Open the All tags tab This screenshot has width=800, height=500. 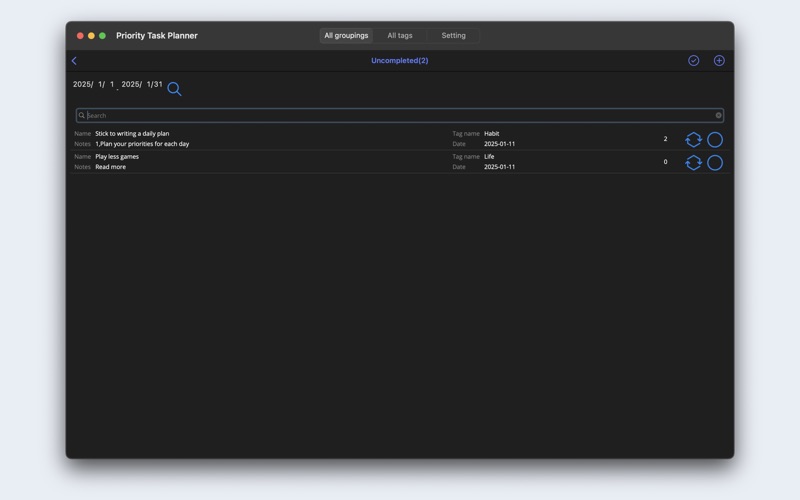tap(399, 36)
